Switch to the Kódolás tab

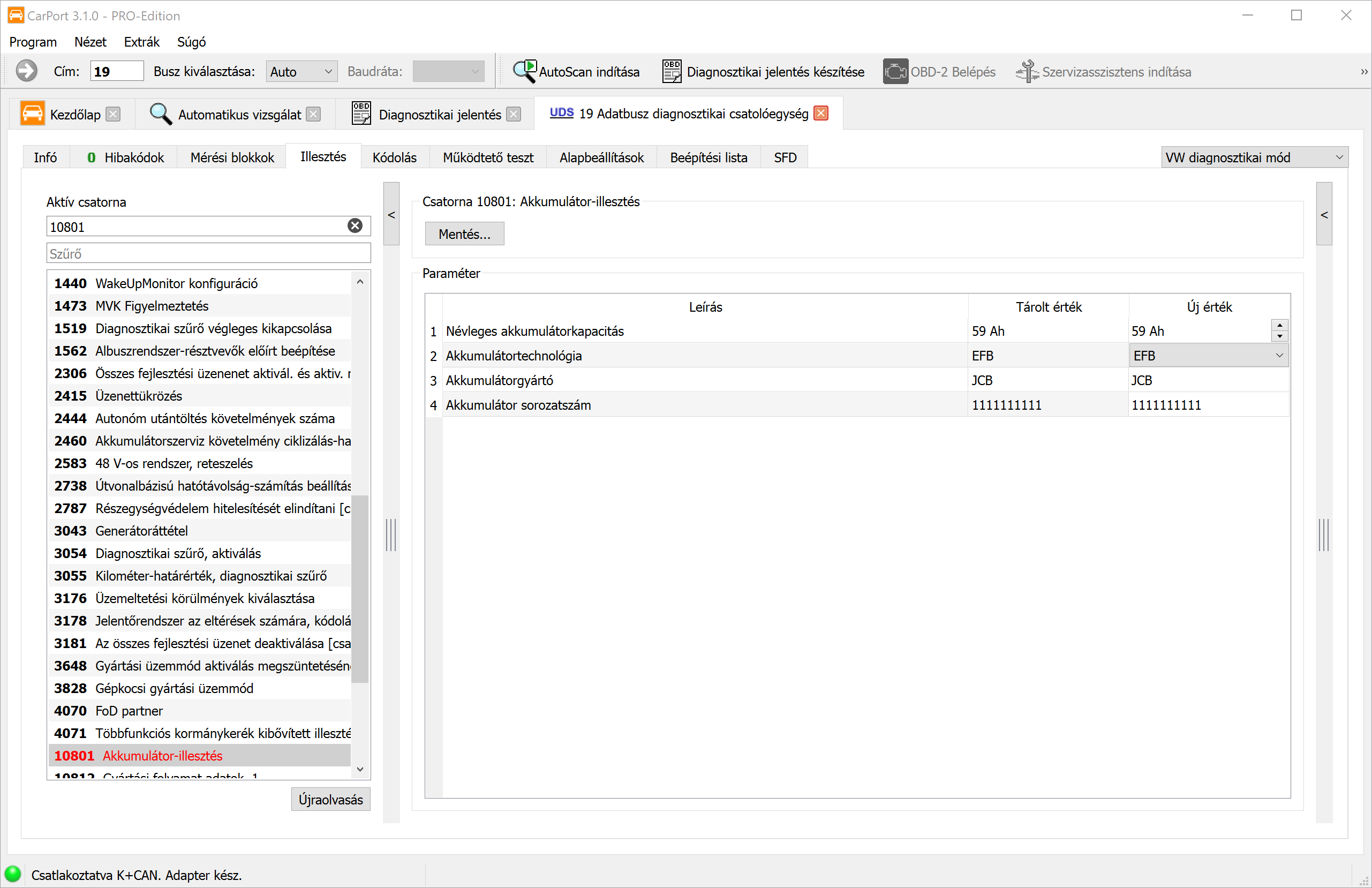tap(394, 157)
